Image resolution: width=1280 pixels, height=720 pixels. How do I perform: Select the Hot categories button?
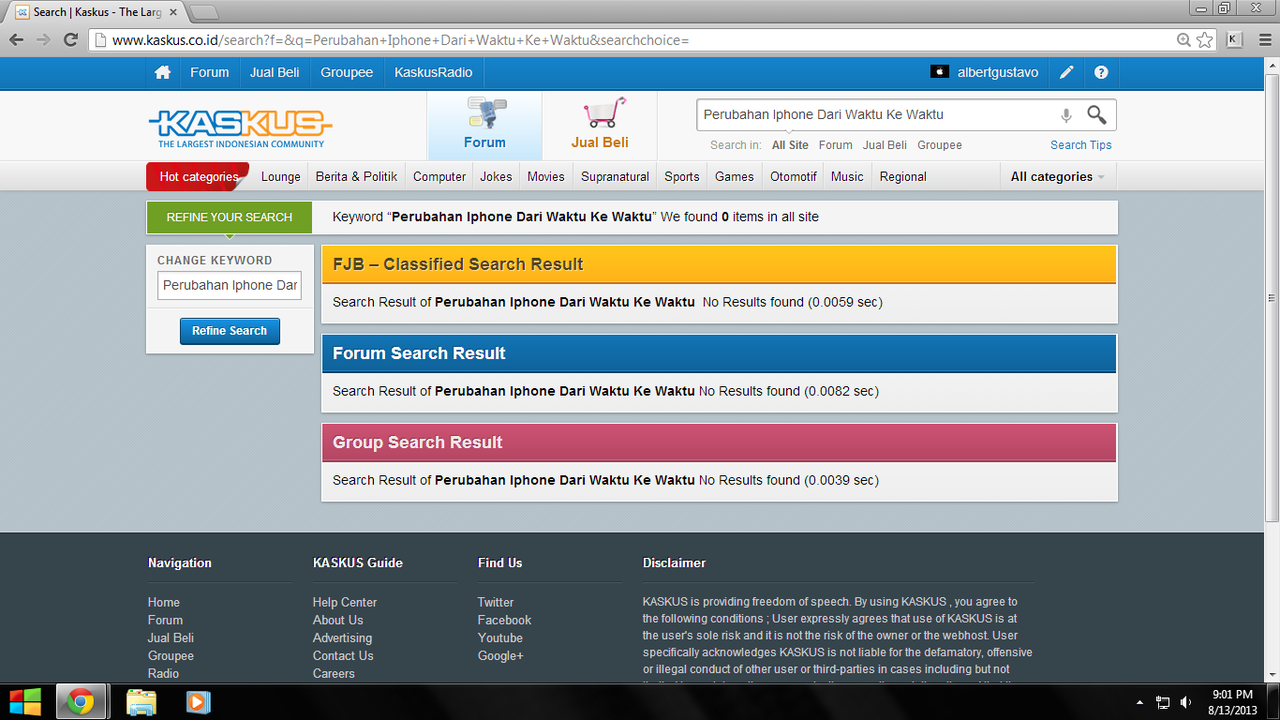(198, 177)
